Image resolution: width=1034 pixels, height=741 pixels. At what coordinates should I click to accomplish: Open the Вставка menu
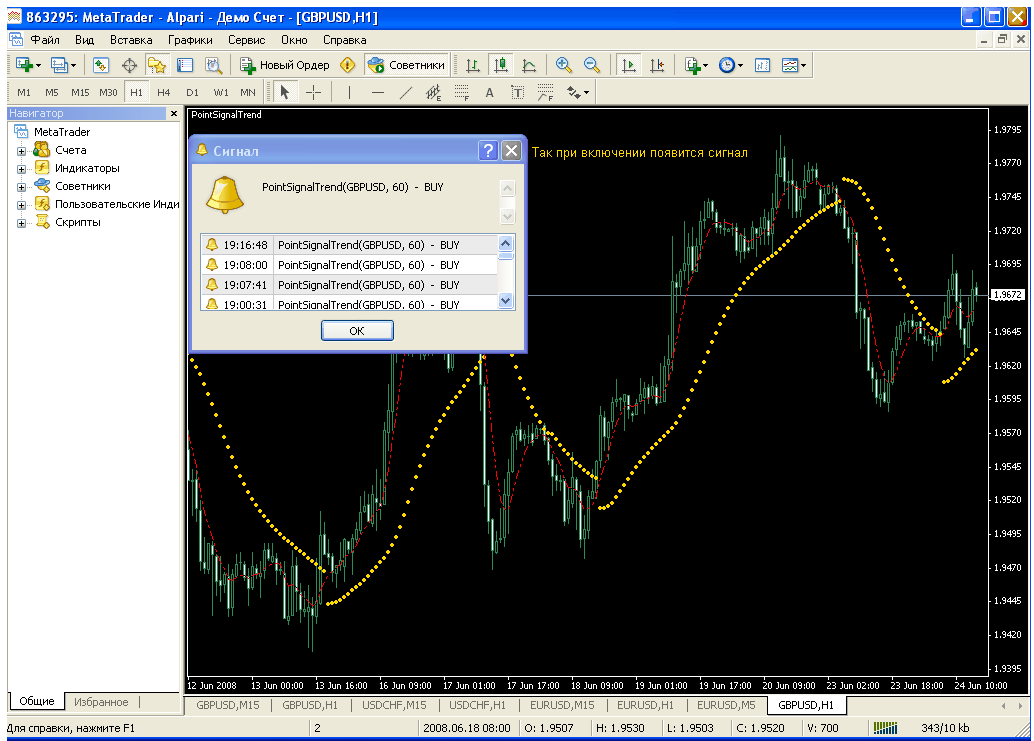(131, 40)
